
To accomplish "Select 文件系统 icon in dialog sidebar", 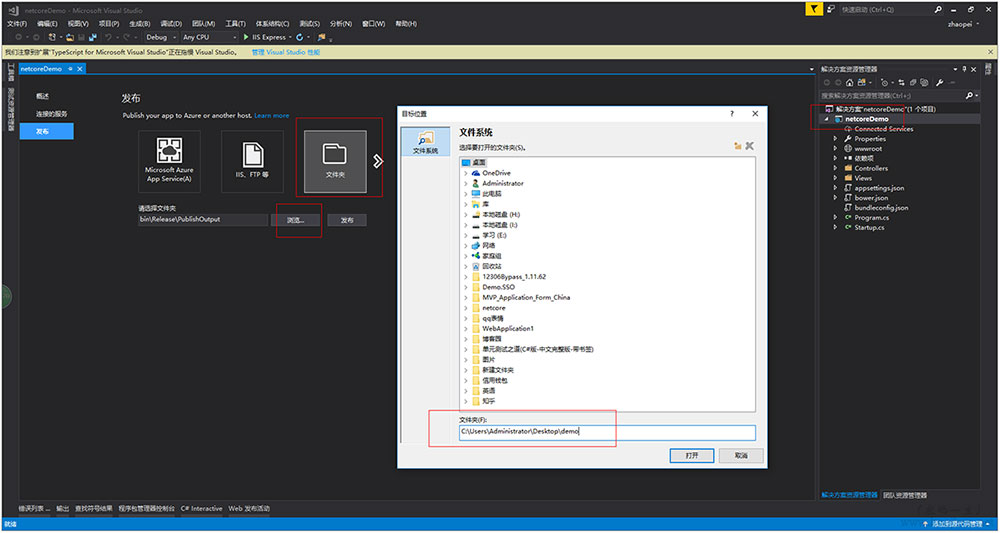I will [x=425, y=142].
